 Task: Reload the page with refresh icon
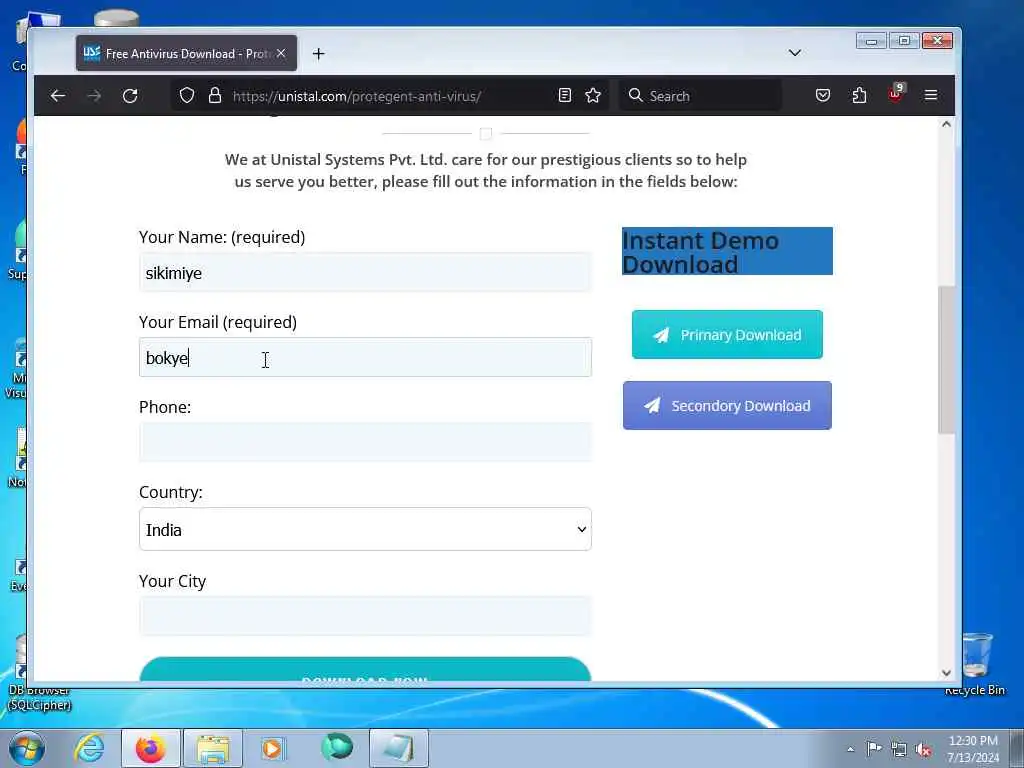(130, 96)
